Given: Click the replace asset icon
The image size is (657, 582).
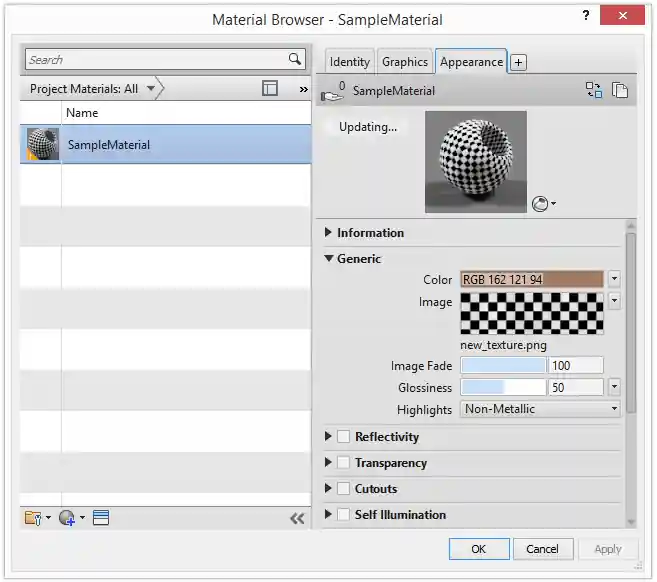Looking at the screenshot, I should coord(594,90).
